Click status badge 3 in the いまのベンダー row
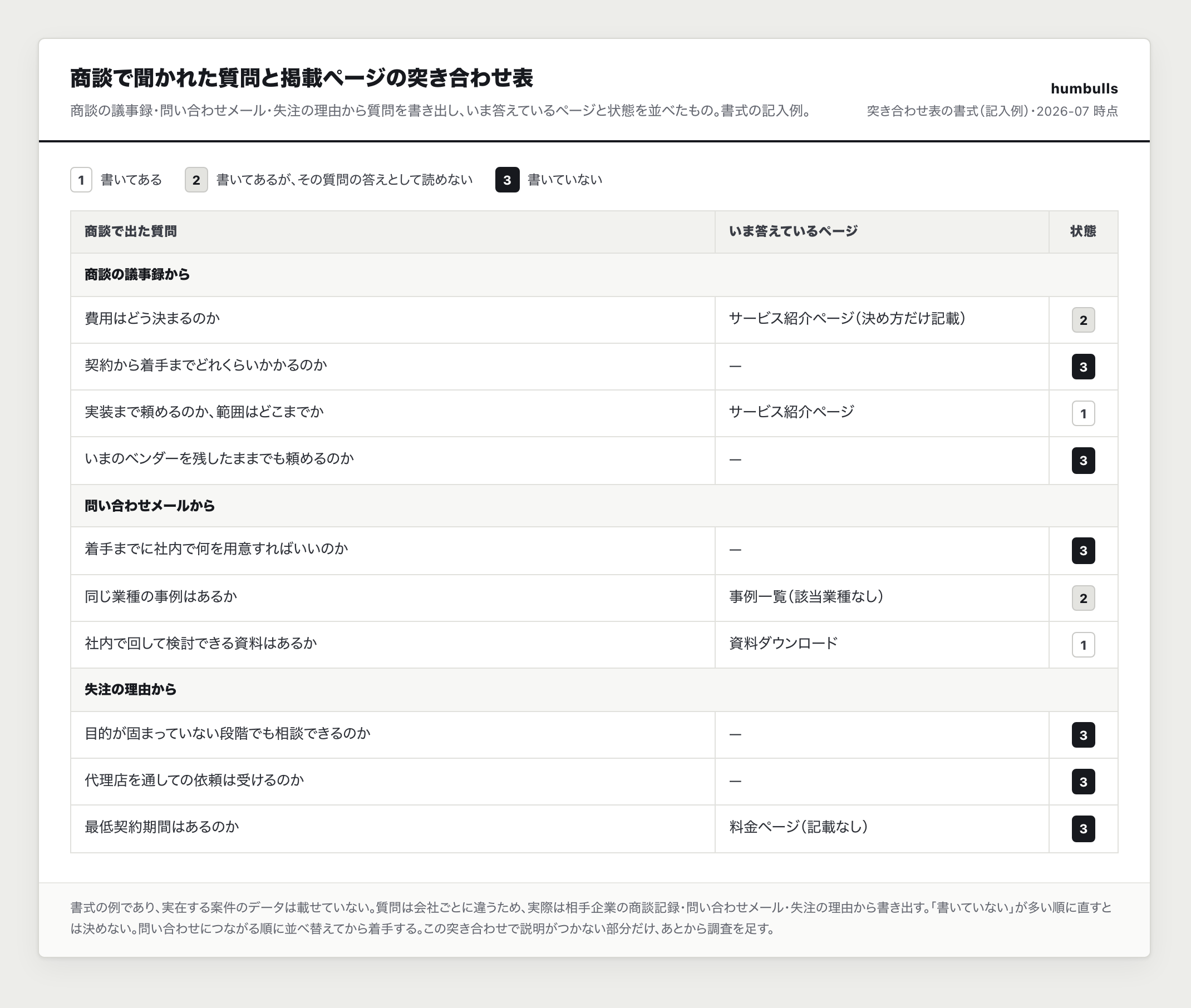 click(x=1083, y=461)
